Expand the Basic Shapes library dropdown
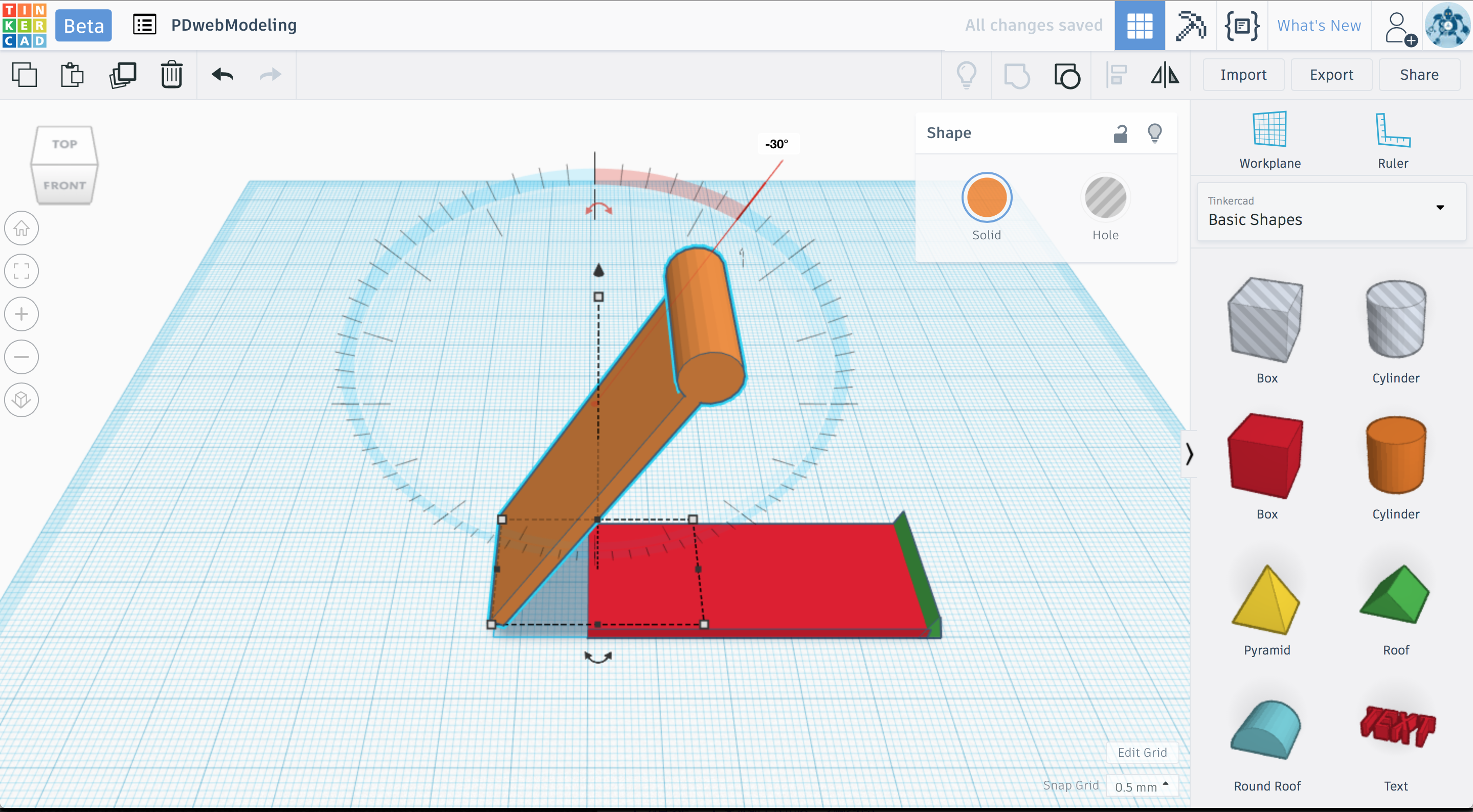This screenshot has height=812, width=1473. coord(1440,208)
